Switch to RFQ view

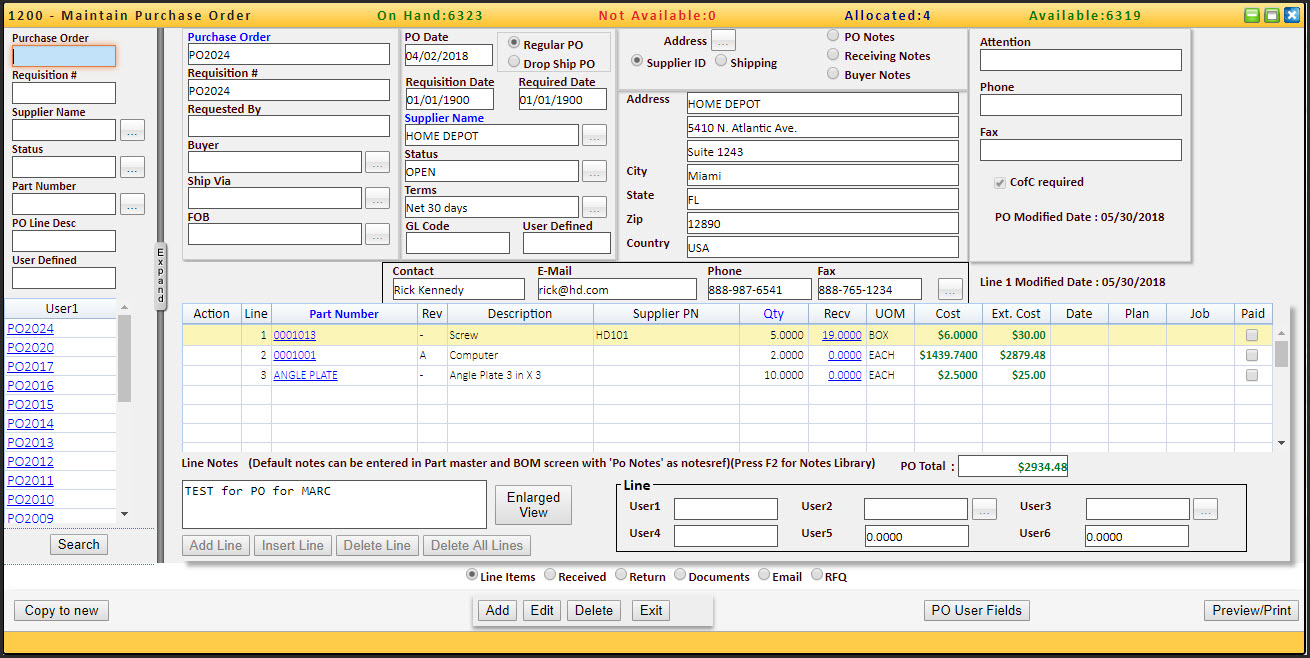817,575
